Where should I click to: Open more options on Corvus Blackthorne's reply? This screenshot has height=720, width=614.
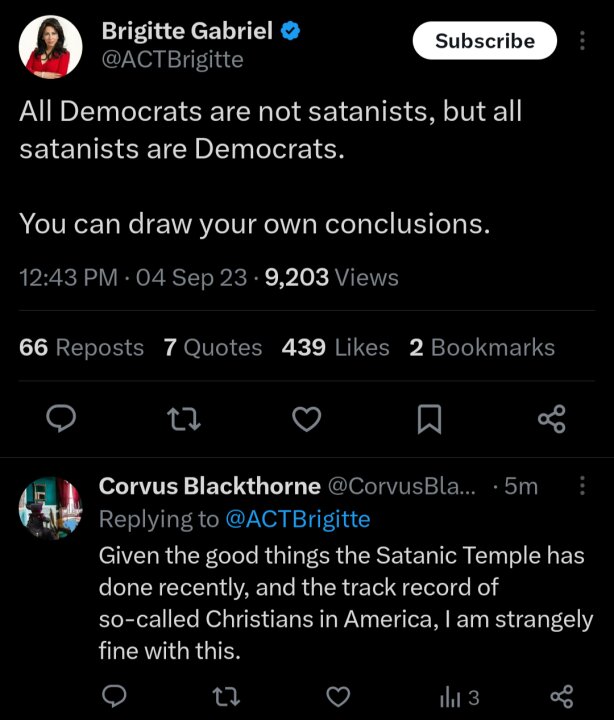tap(582, 485)
